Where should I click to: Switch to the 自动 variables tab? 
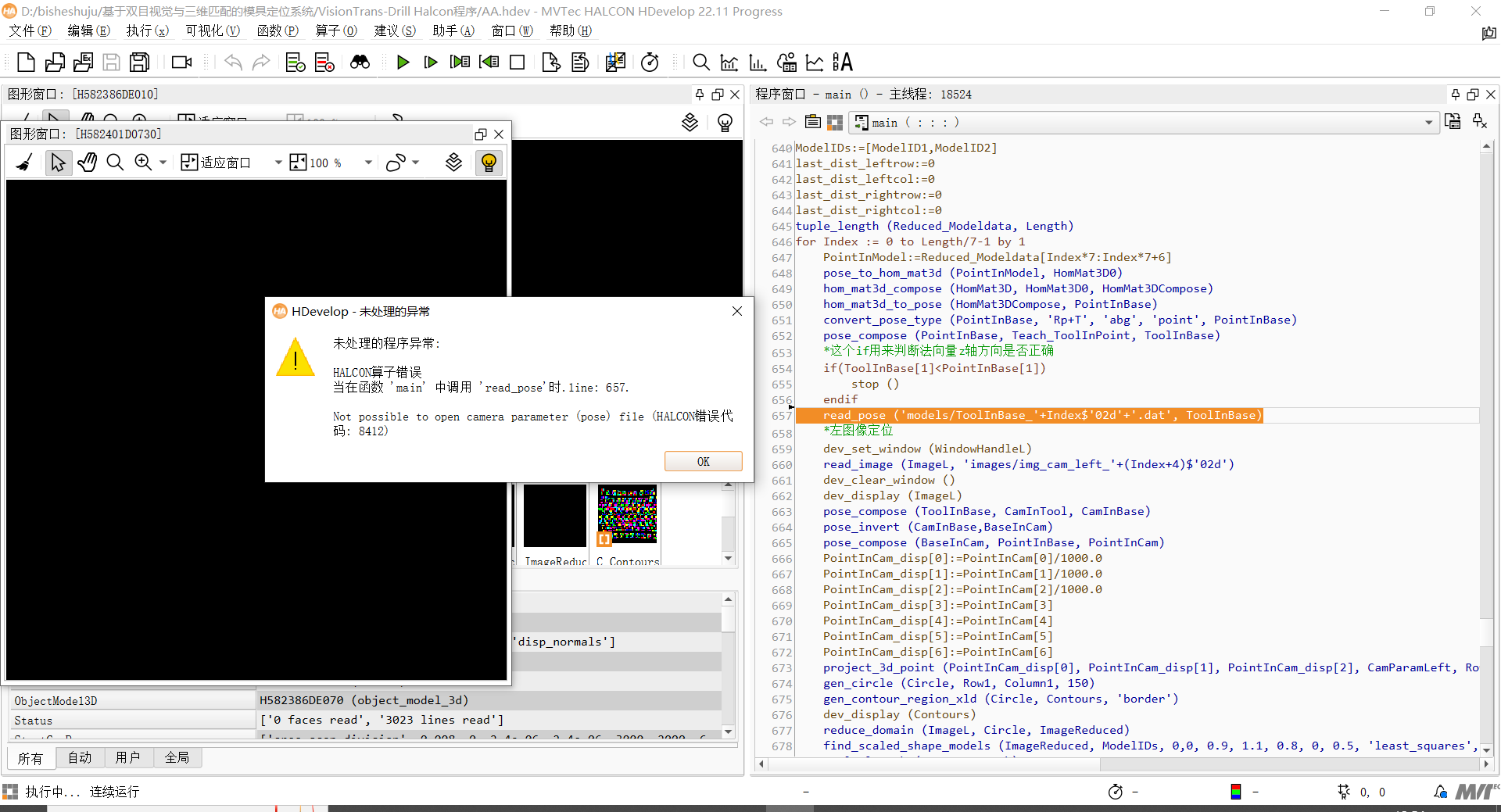pos(79,757)
